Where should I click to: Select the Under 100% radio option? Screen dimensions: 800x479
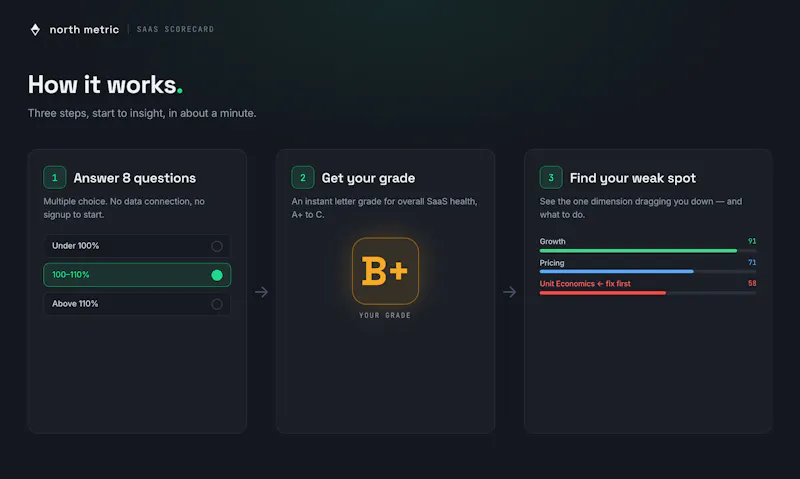[x=137, y=246]
